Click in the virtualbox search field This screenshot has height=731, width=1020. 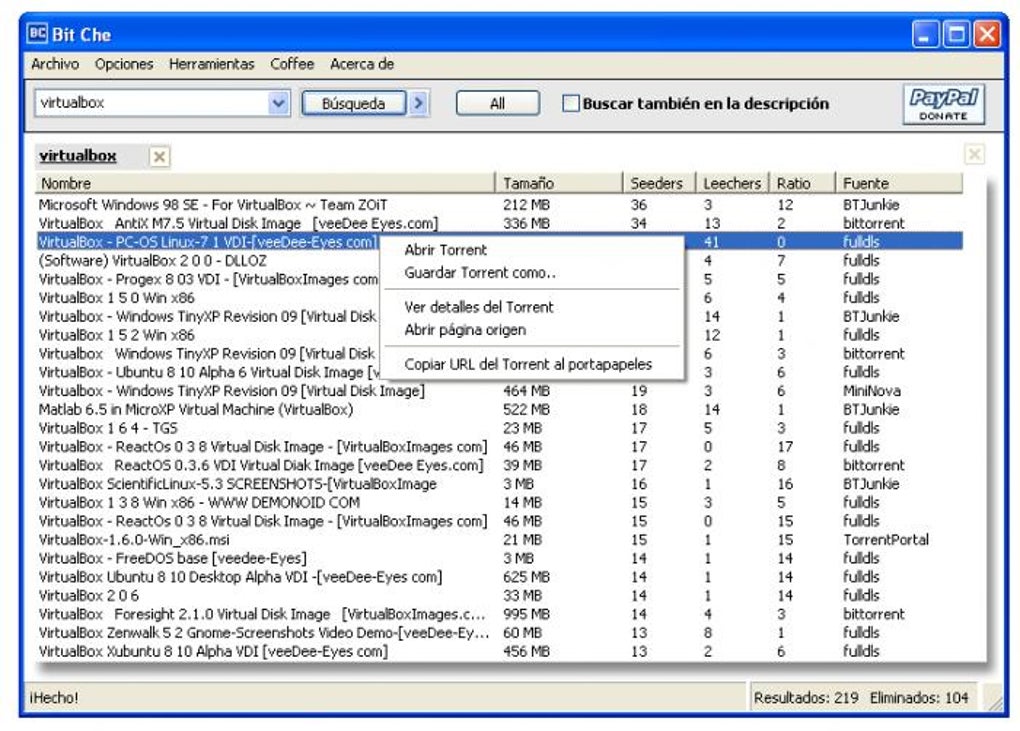pos(151,103)
